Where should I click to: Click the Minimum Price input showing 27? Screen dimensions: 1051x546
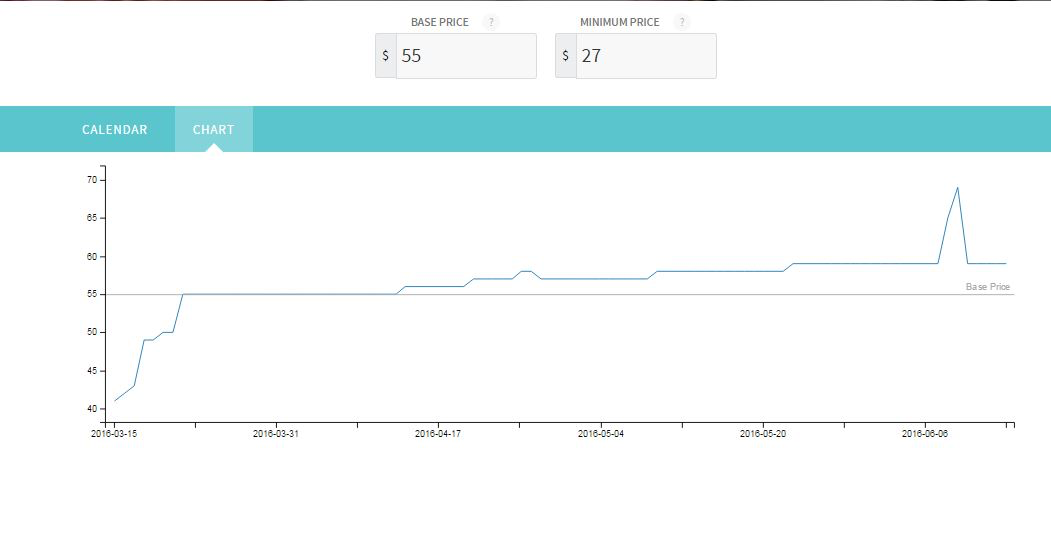click(646, 56)
